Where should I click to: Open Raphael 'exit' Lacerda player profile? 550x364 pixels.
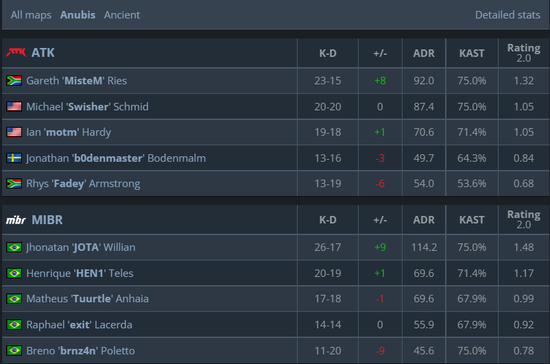click(79, 325)
